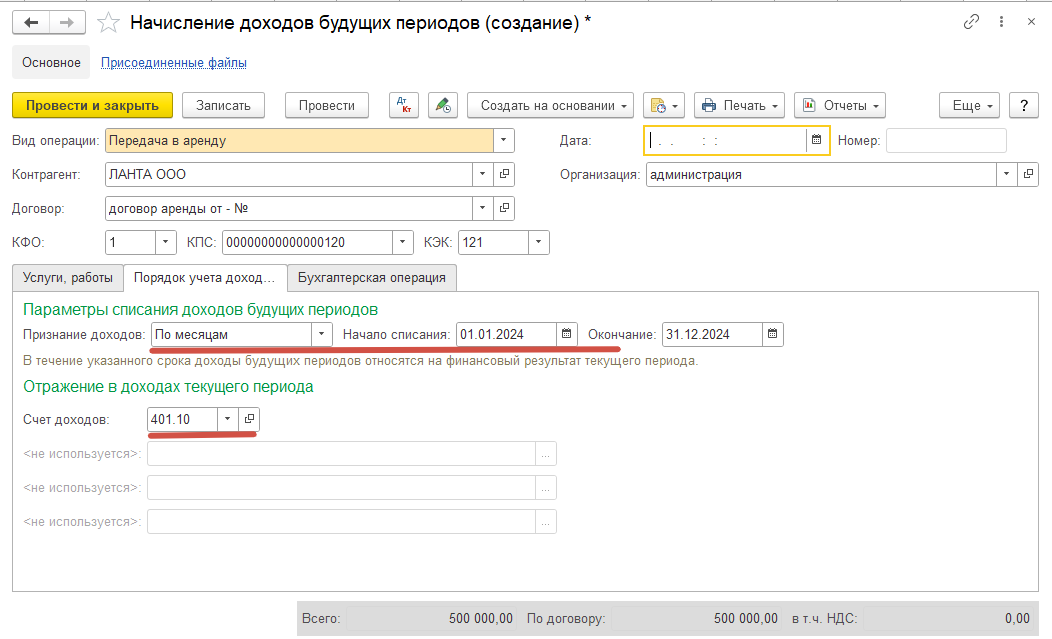Copy link with the chain icon
The height and width of the screenshot is (639, 1052).
[971, 22]
